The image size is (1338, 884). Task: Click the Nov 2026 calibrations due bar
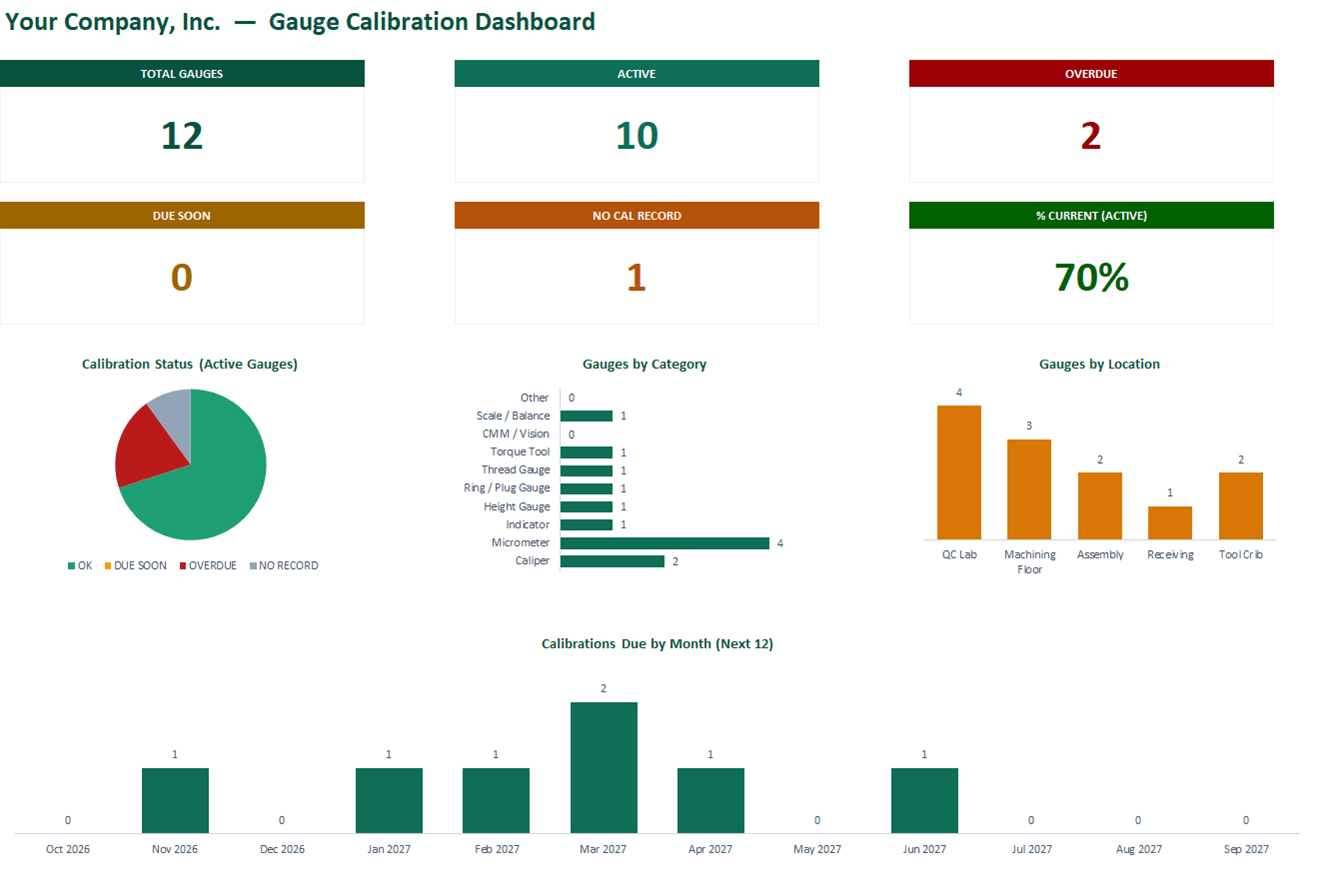tap(175, 800)
